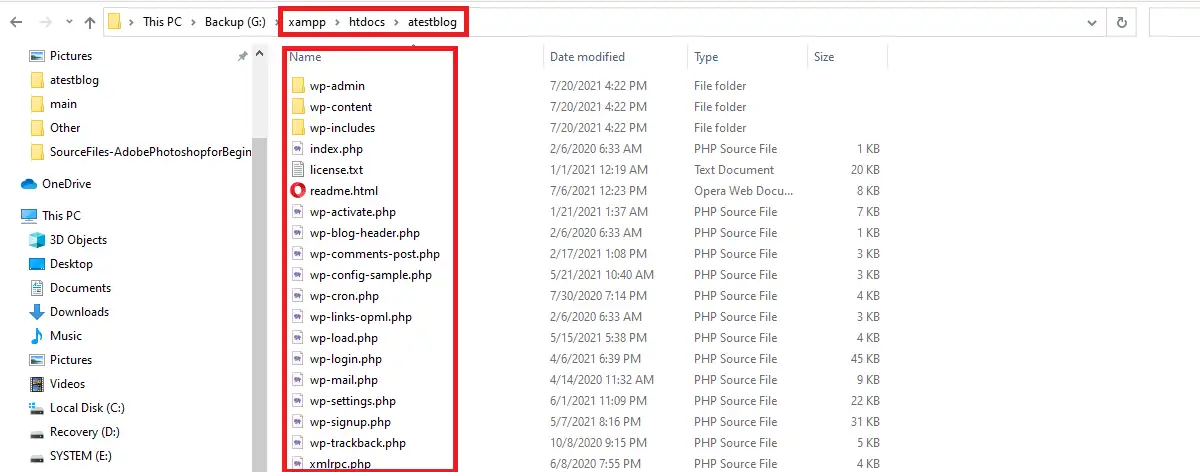Sort by Date modified column
The height and width of the screenshot is (472, 1200).
click(x=587, y=57)
